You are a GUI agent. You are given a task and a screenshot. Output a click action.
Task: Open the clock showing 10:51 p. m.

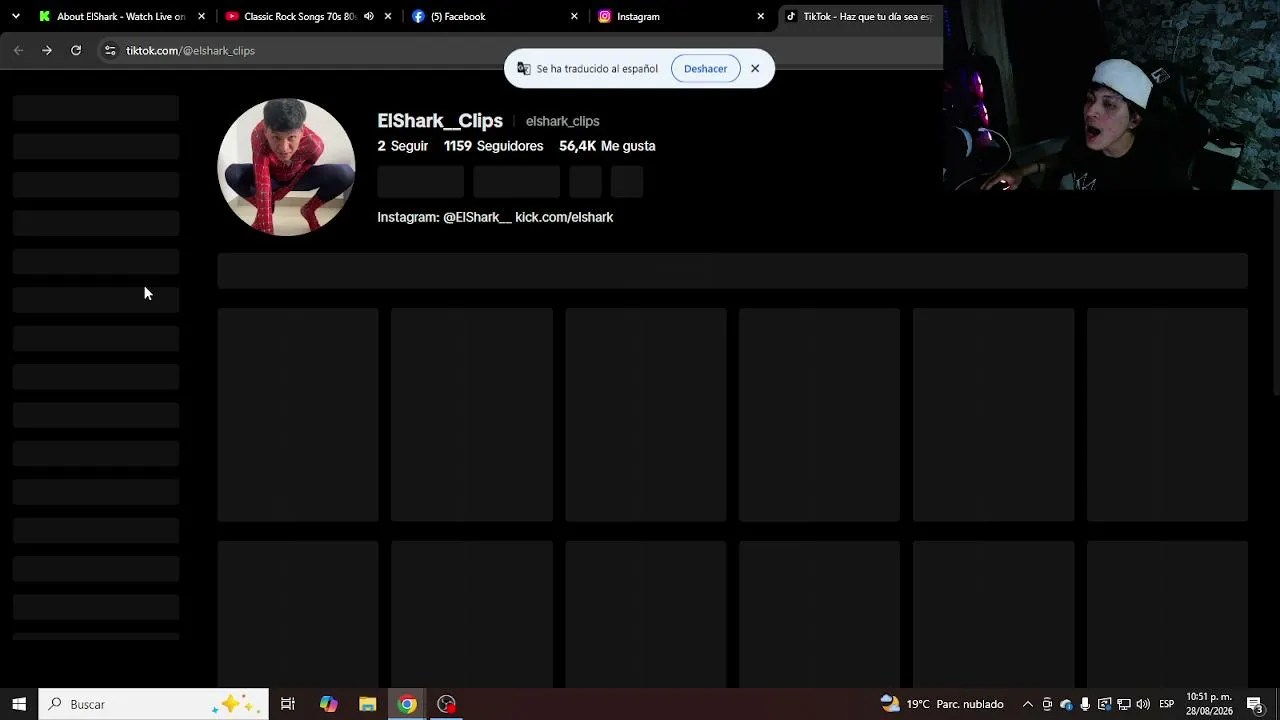1209,704
